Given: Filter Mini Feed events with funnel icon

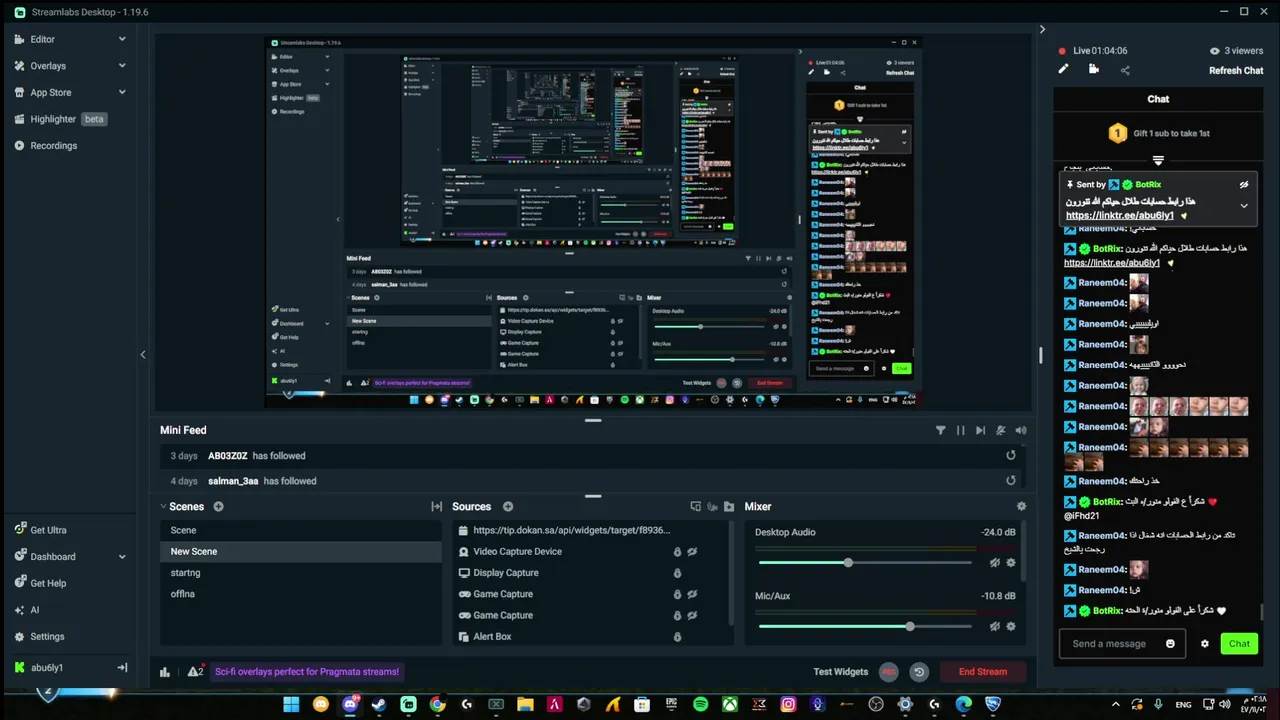Looking at the screenshot, I should tap(940, 430).
